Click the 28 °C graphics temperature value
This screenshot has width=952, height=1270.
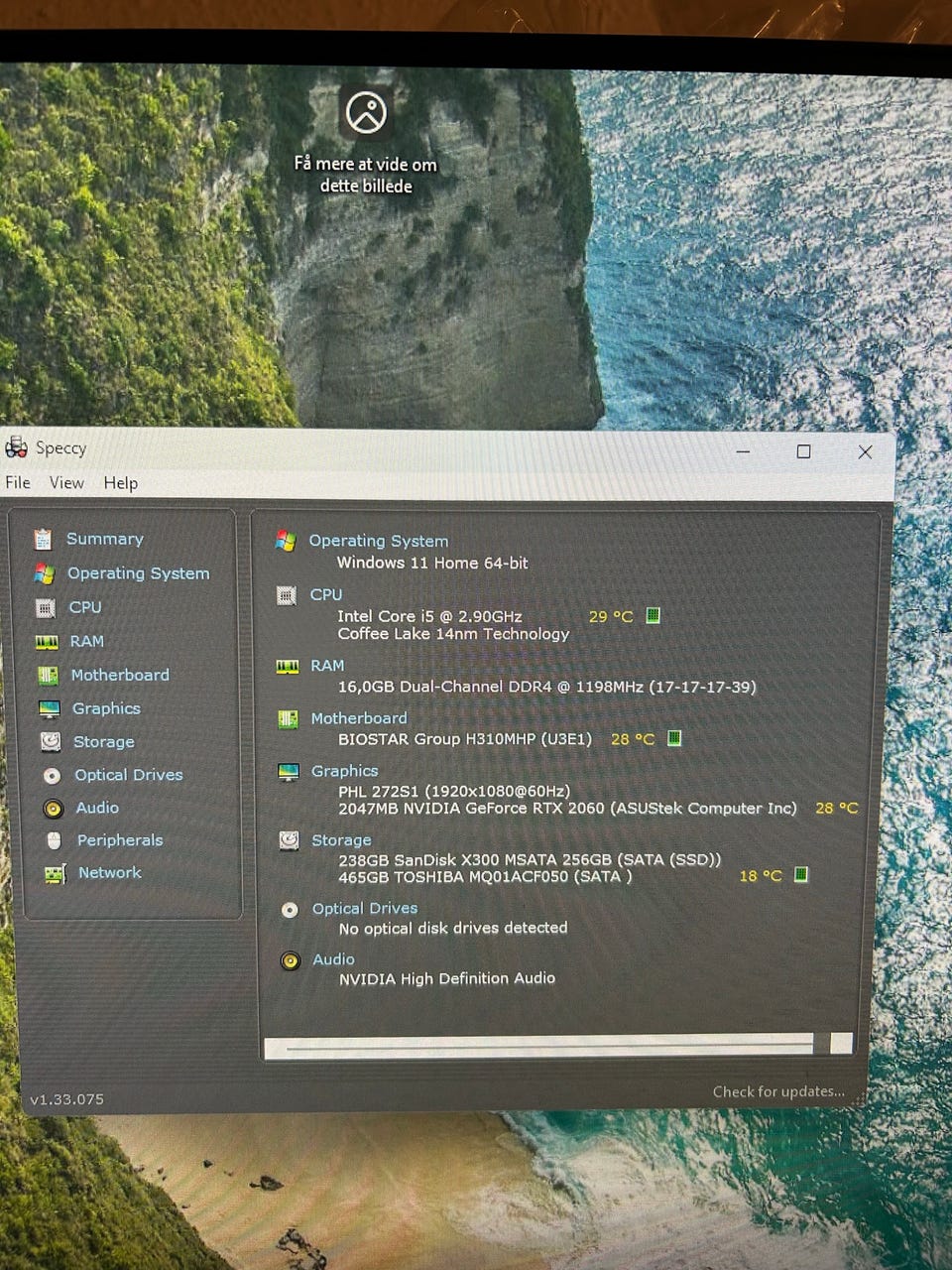837,808
